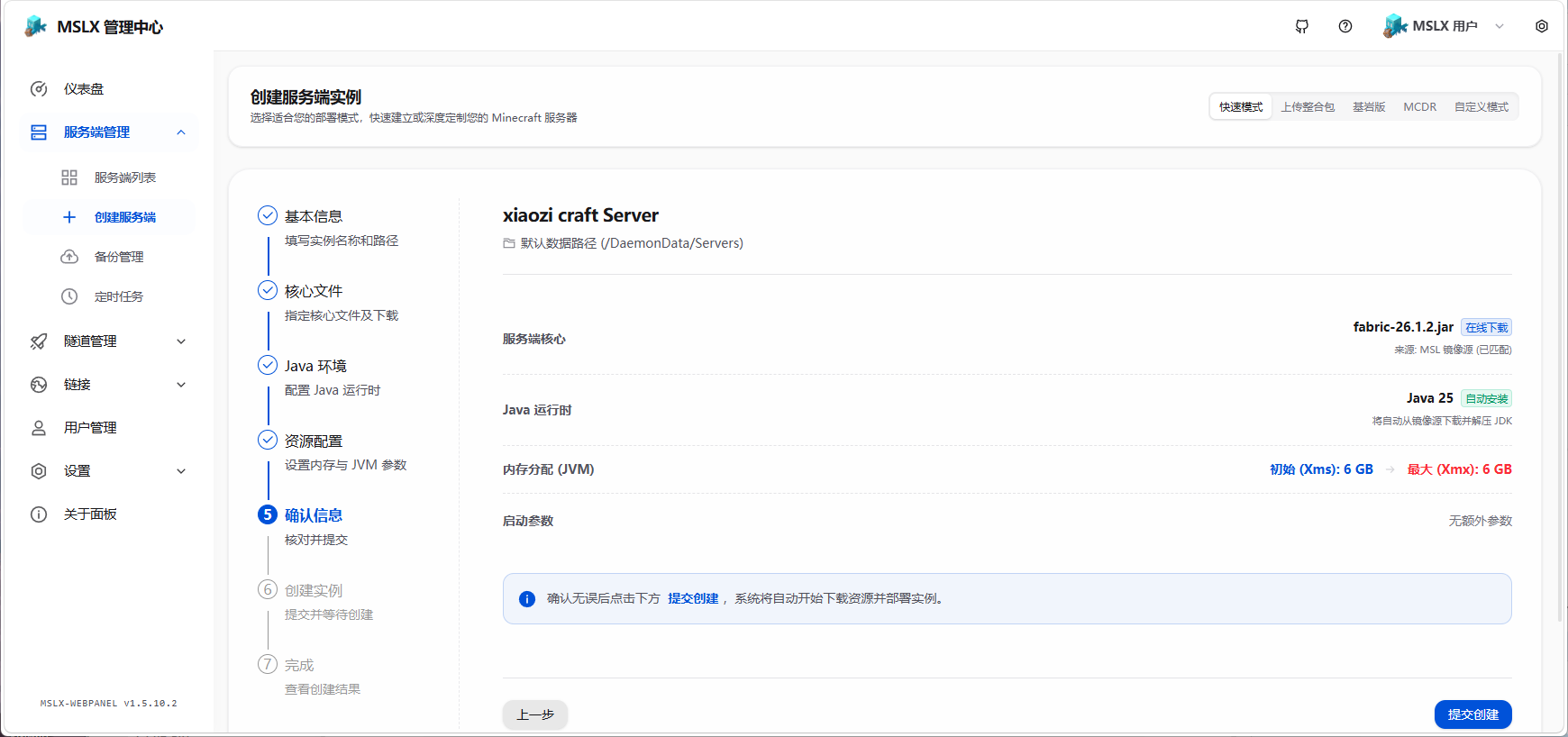1568x737 pixels.
Task: Go back with the 上一步 button
Action: pyautogui.click(x=535, y=714)
